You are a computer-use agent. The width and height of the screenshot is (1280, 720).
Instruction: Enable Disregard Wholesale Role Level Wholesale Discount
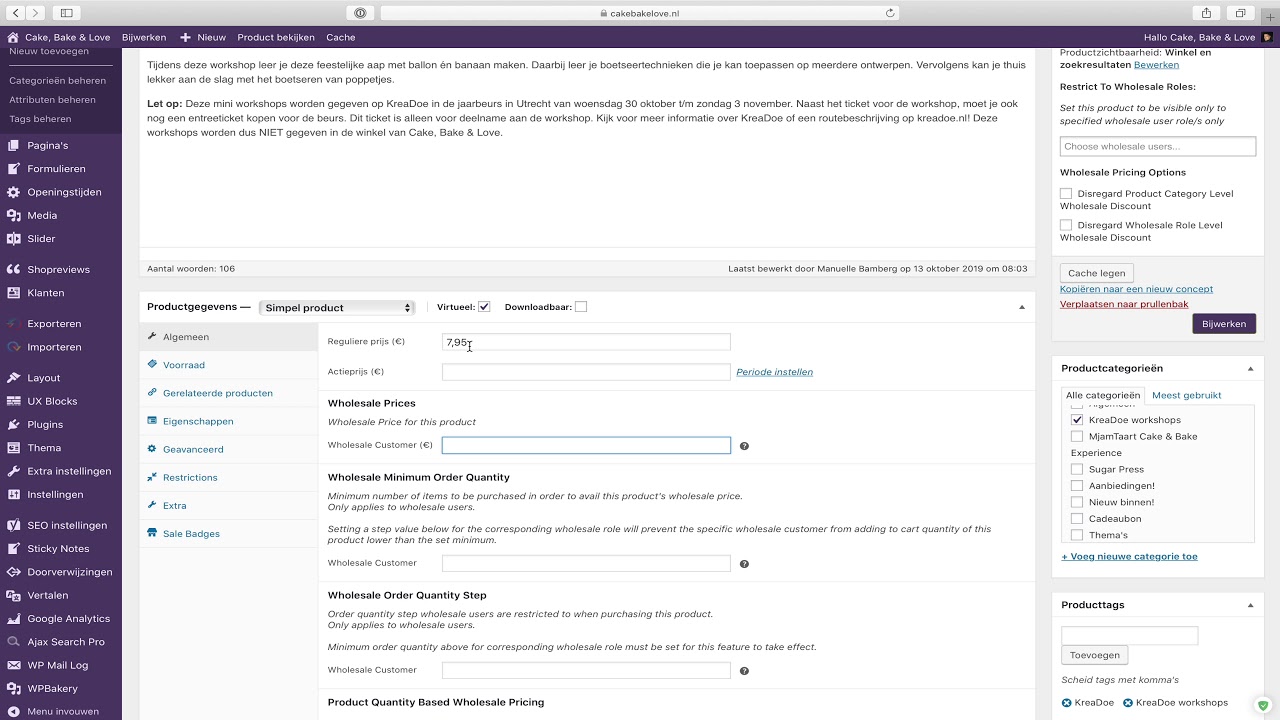pos(1066,226)
